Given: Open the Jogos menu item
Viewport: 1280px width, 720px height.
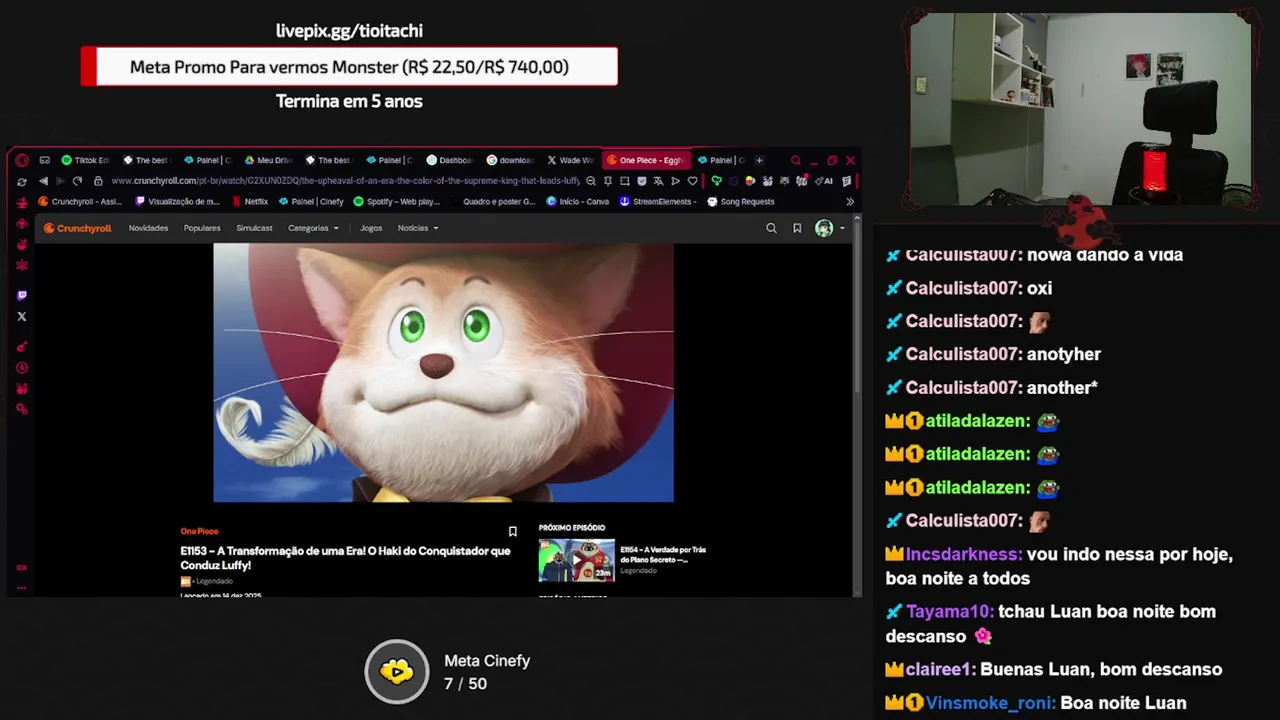Looking at the screenshot, I should [x=371, y=228].
